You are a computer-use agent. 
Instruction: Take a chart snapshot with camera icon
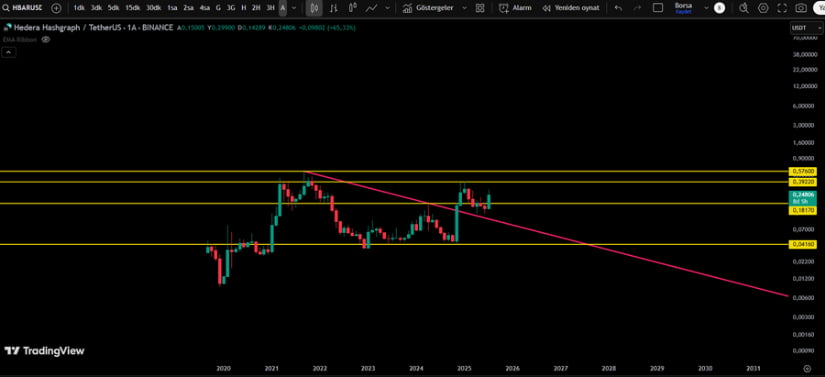[801, 8]
